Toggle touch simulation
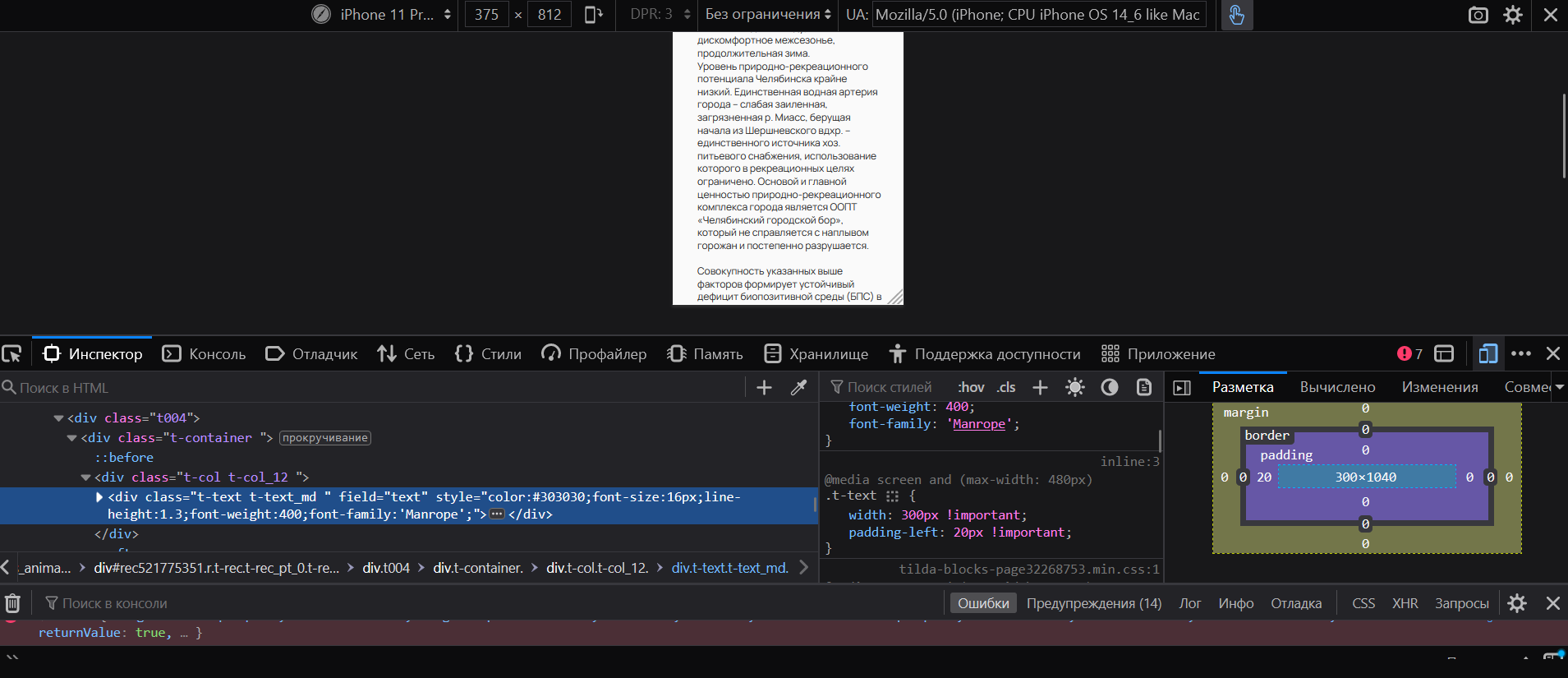Viewport: 1568px width, 678px height. point(1236,15)
